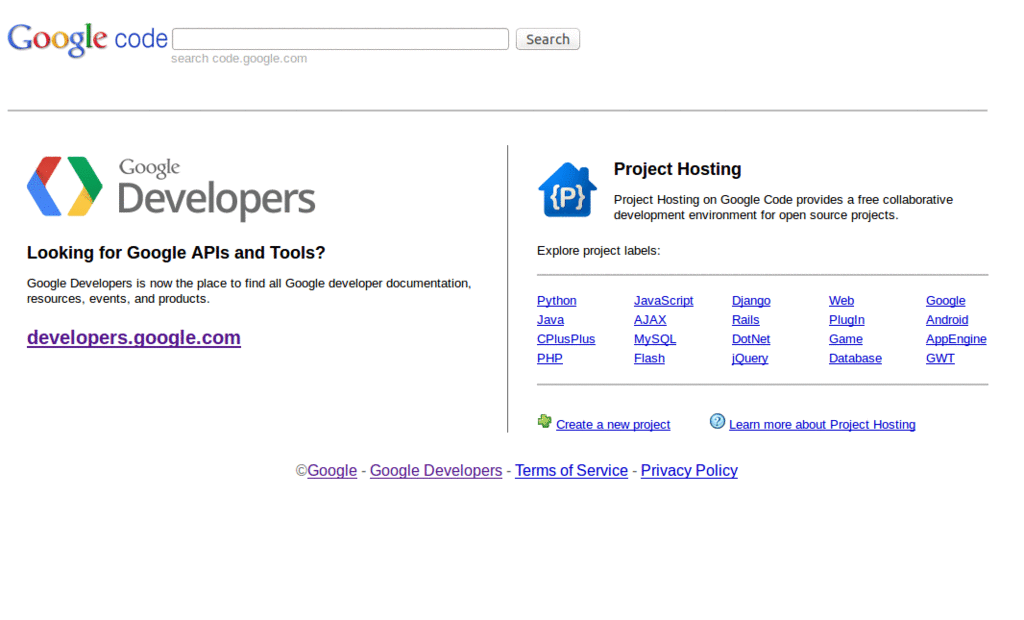
Task: Click the 'search code.google.com' hint text
Action: pyautogui.click(x=239, y=58)
